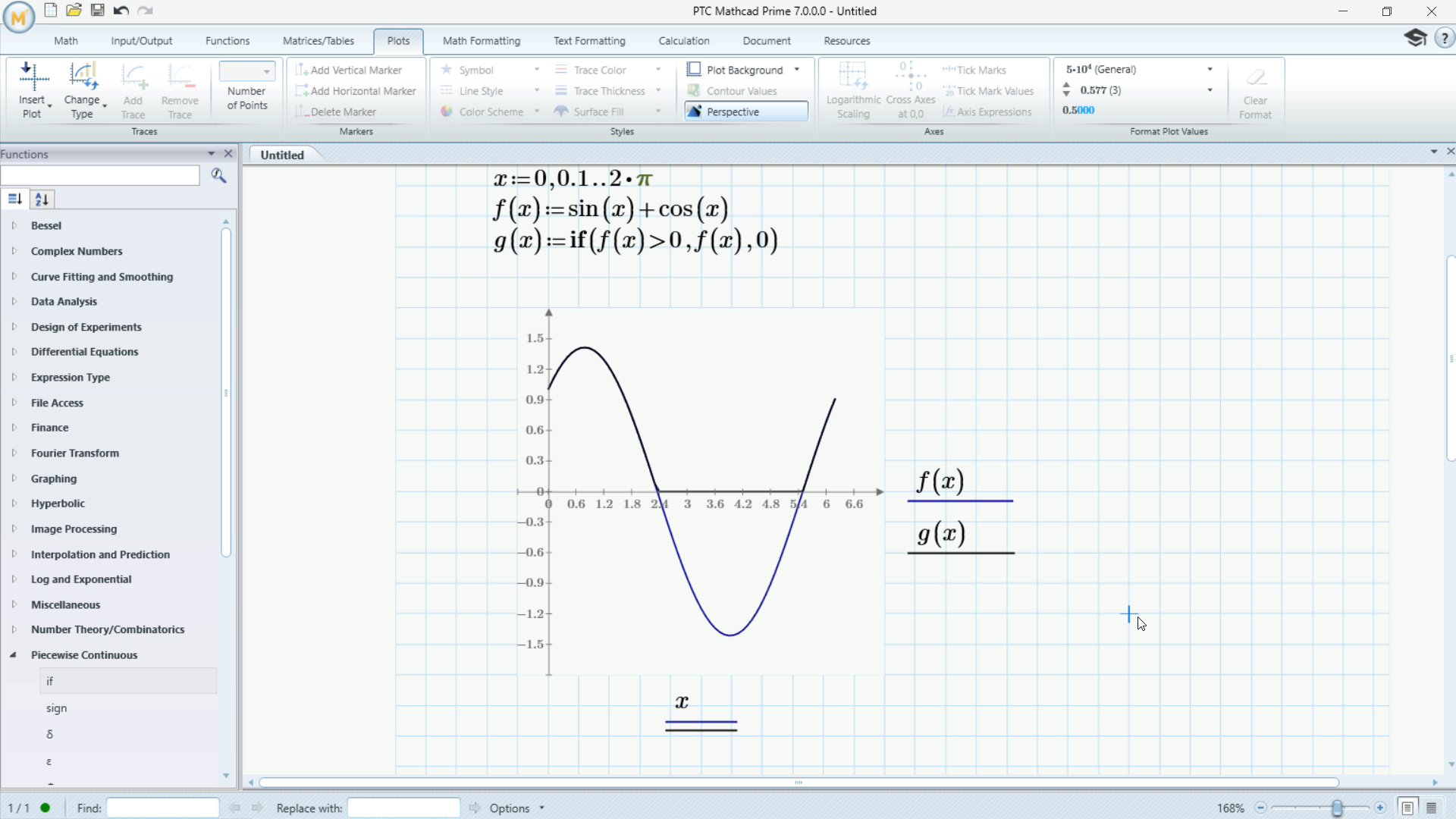The width and height of the screenshot is (1456, 819).
Task: Click the Undo arrow icon
Action: pyautogui.click(x=121, y=11)
